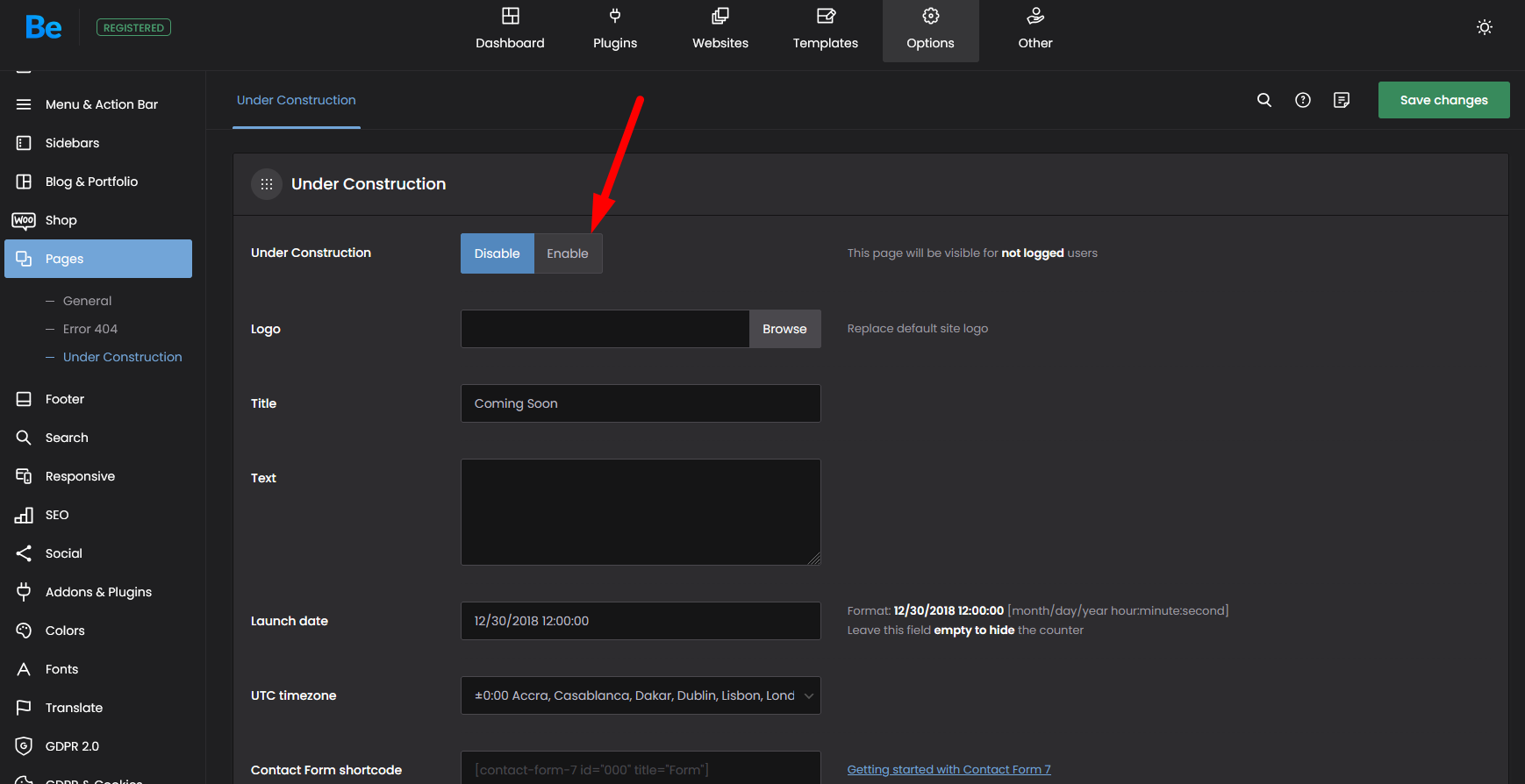Click the Menu & Action Bar hamburger icon
Screen dimensions: 1525x784
[24, 104]
